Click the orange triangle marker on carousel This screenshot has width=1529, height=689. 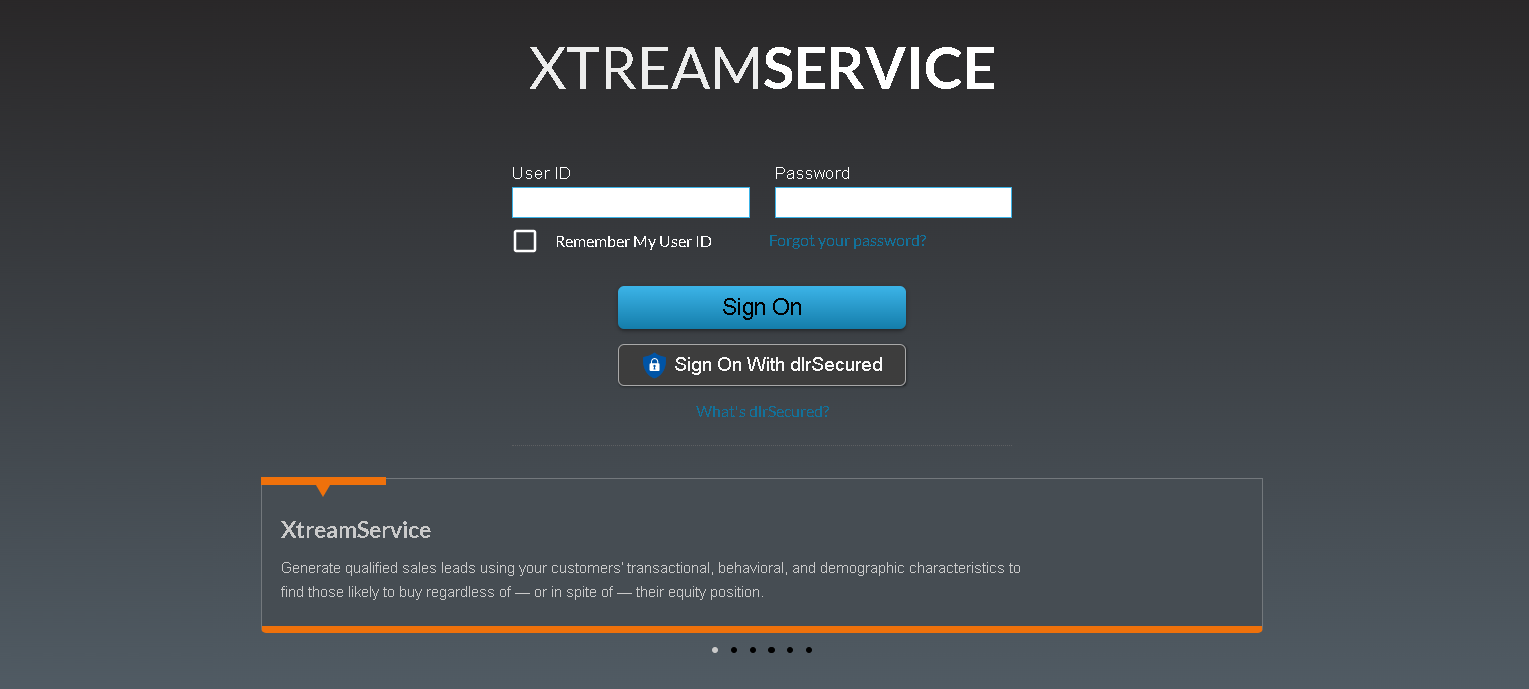[x=323, y=489]
